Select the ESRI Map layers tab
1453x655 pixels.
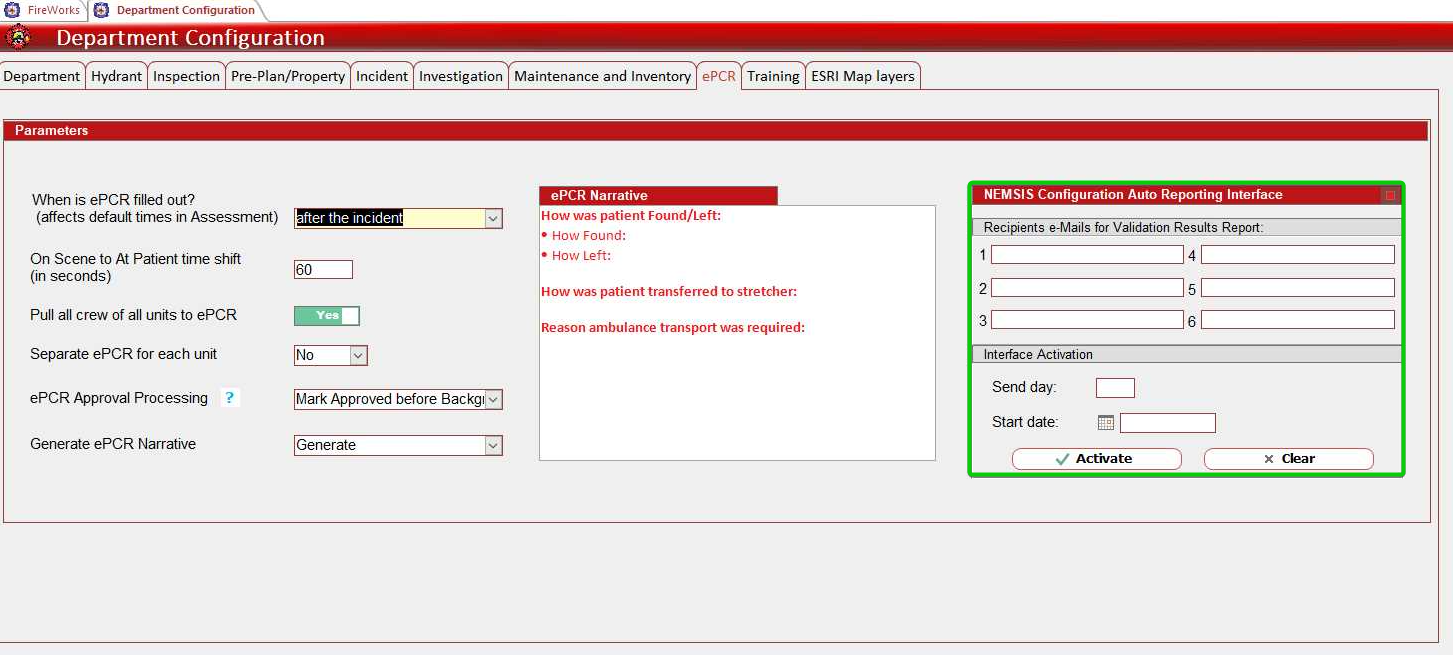pos(862,75)
